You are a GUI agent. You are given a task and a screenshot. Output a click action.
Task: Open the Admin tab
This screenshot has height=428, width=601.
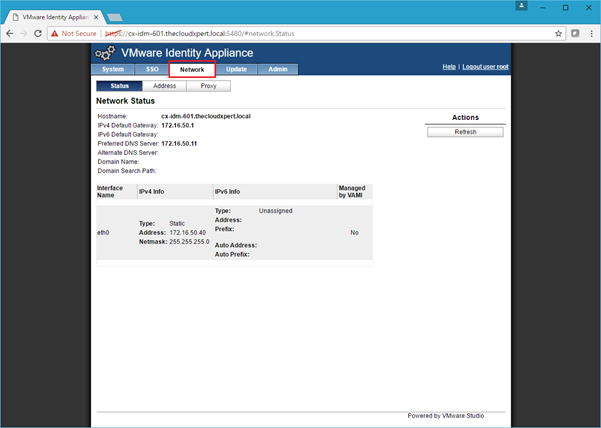coord(276,70)
